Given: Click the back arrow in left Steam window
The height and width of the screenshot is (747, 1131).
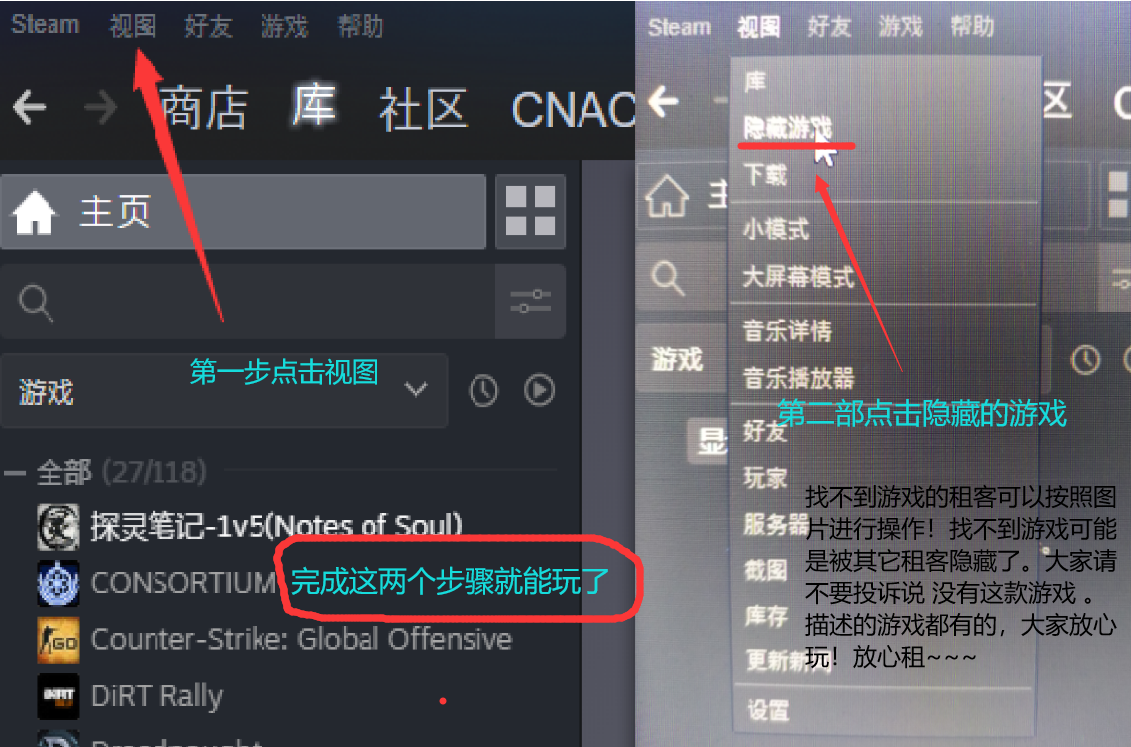Looking at the screenshot, I should tap(30, 108).
